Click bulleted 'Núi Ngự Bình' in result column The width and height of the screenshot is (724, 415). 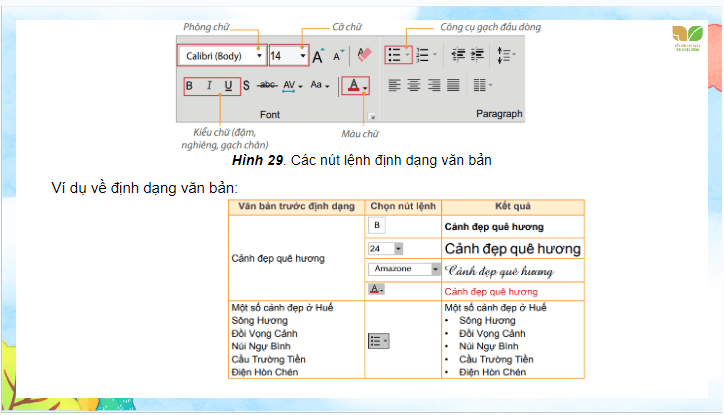point(489,346)
